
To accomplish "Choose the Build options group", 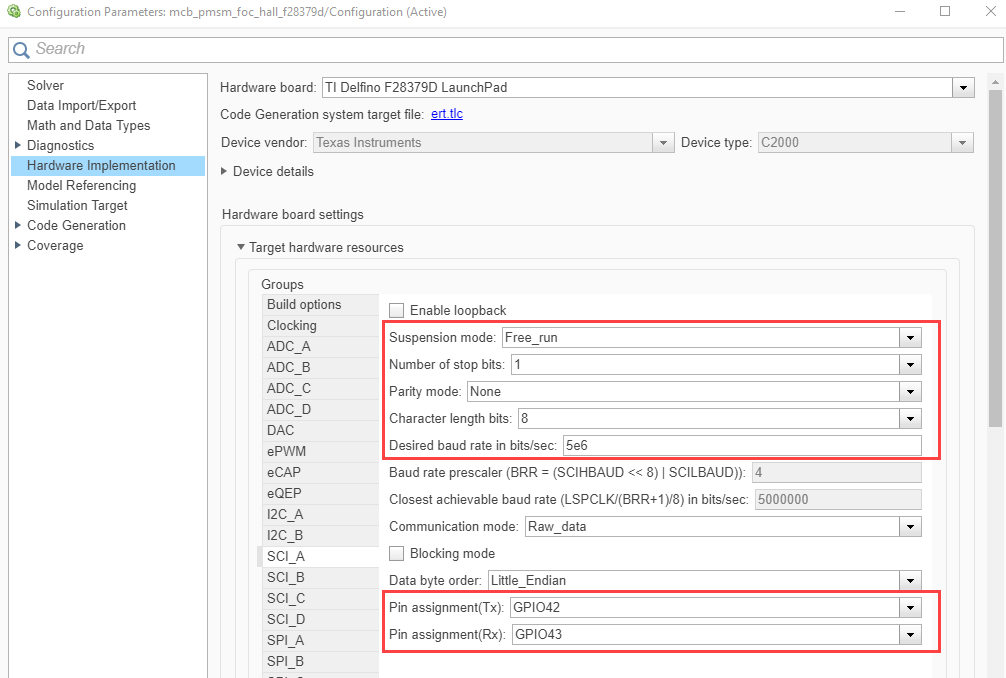I will [304, 304].
